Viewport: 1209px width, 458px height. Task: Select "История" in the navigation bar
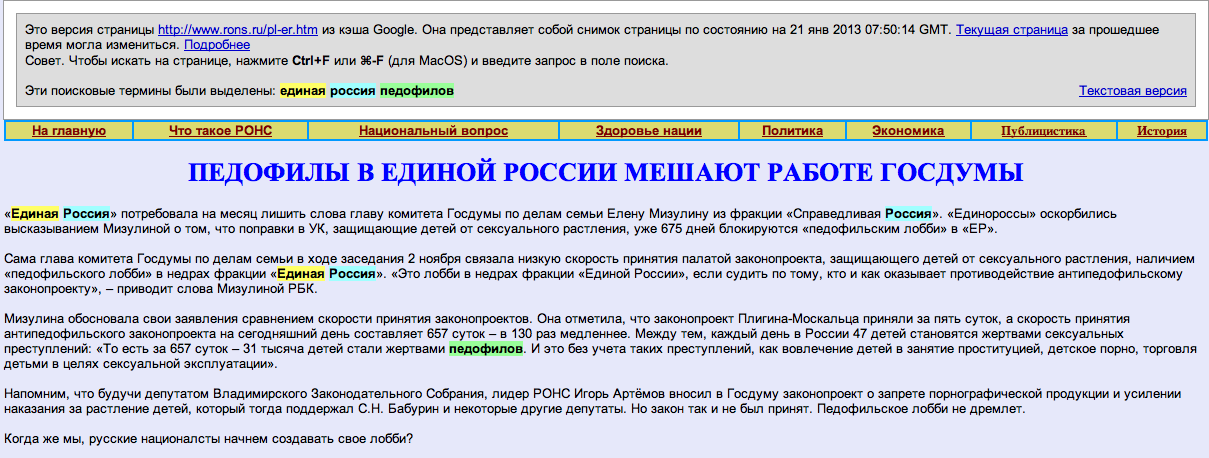point(1161,131)
